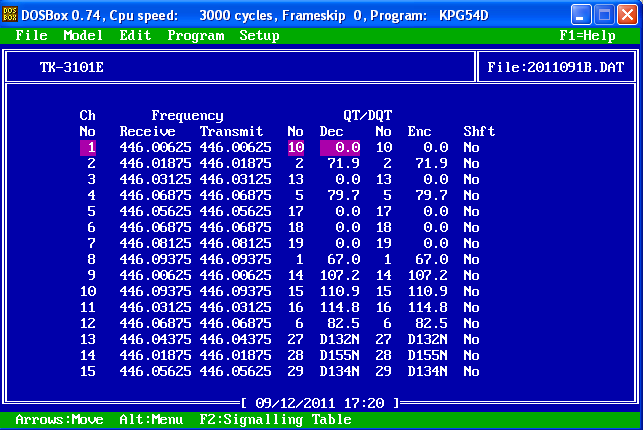Click the File:2011091B.DAT label

[556, 67]
